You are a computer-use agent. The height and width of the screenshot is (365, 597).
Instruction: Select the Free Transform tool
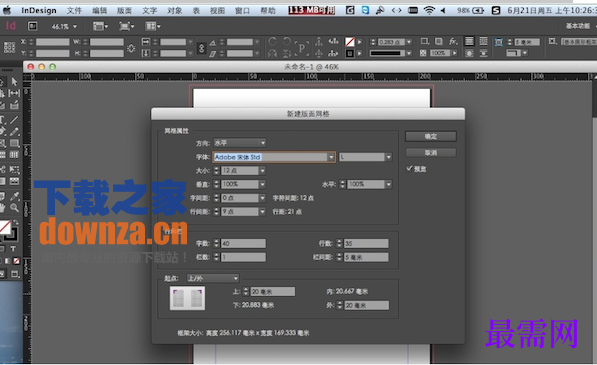[14, 169]
